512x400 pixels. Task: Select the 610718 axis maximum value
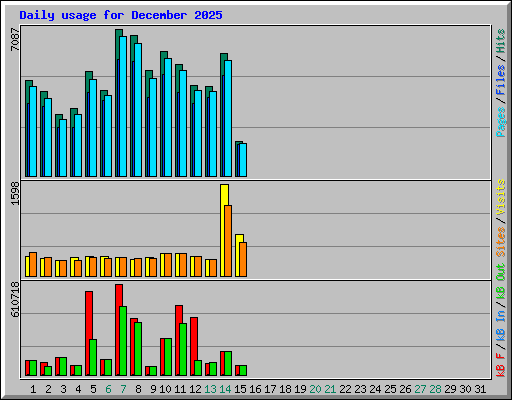pyautogui.click(x=15, y=299)
